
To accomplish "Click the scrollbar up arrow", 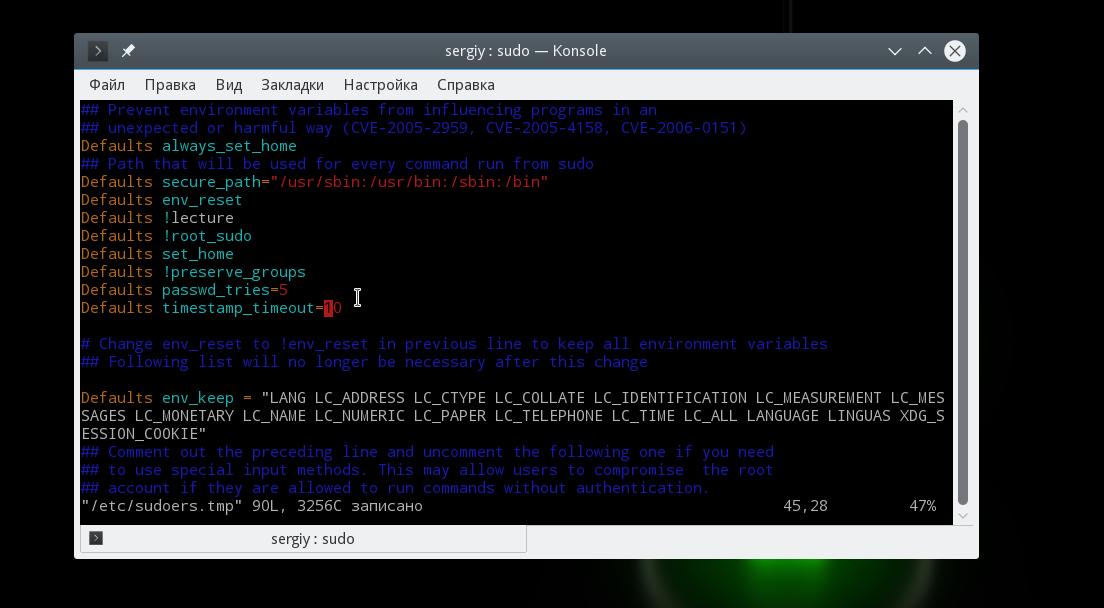I will pyautogui.click(x=962, y=110).
